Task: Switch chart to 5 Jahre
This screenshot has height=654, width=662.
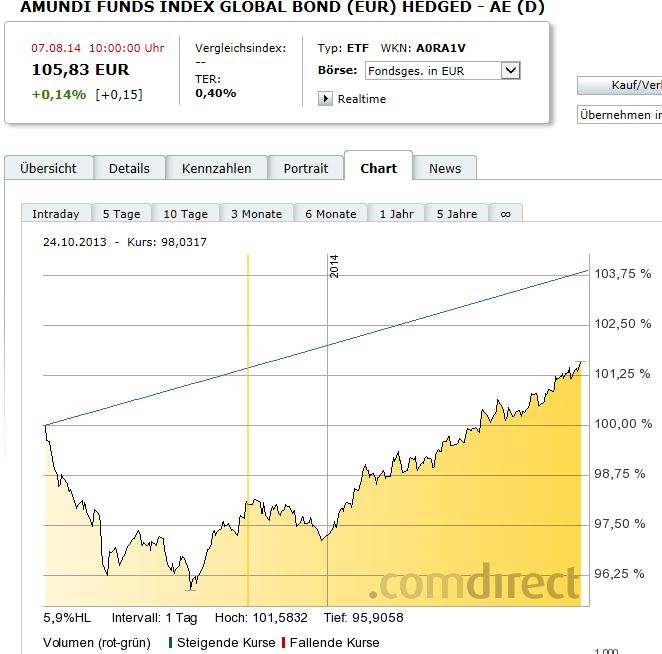Action: point(456,214)
